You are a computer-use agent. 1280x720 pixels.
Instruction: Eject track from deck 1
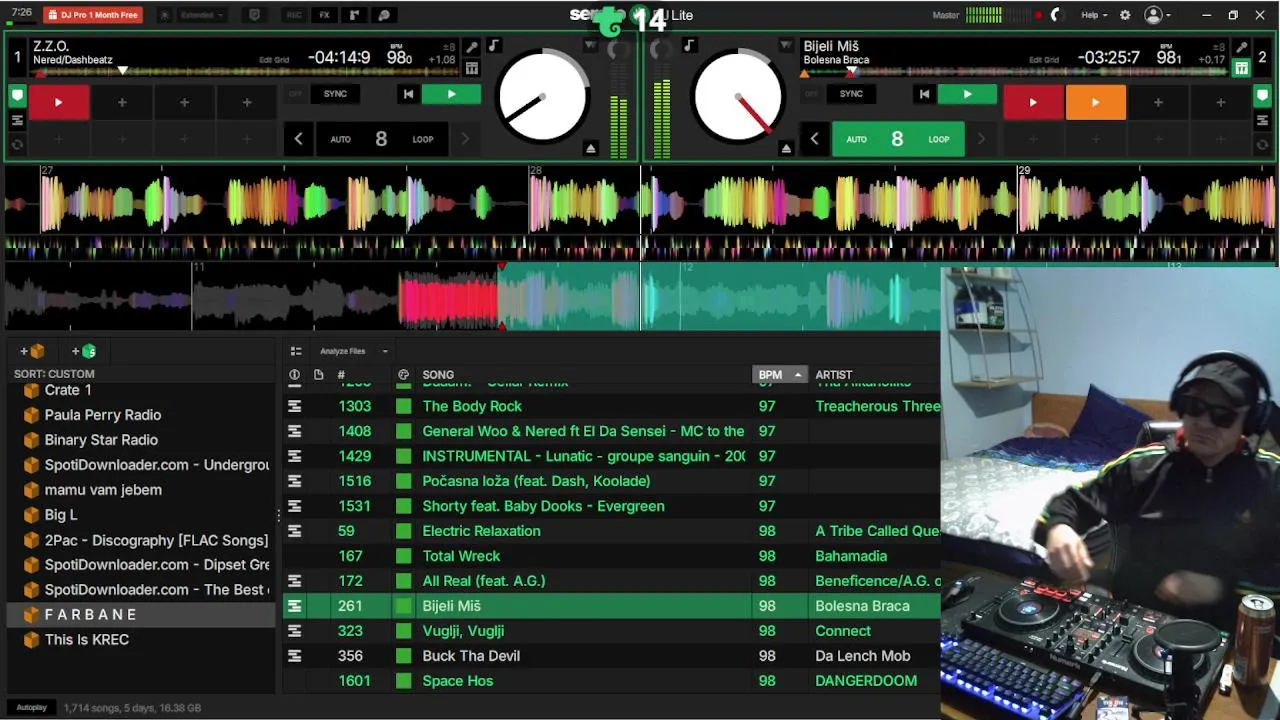pos(590,148)
